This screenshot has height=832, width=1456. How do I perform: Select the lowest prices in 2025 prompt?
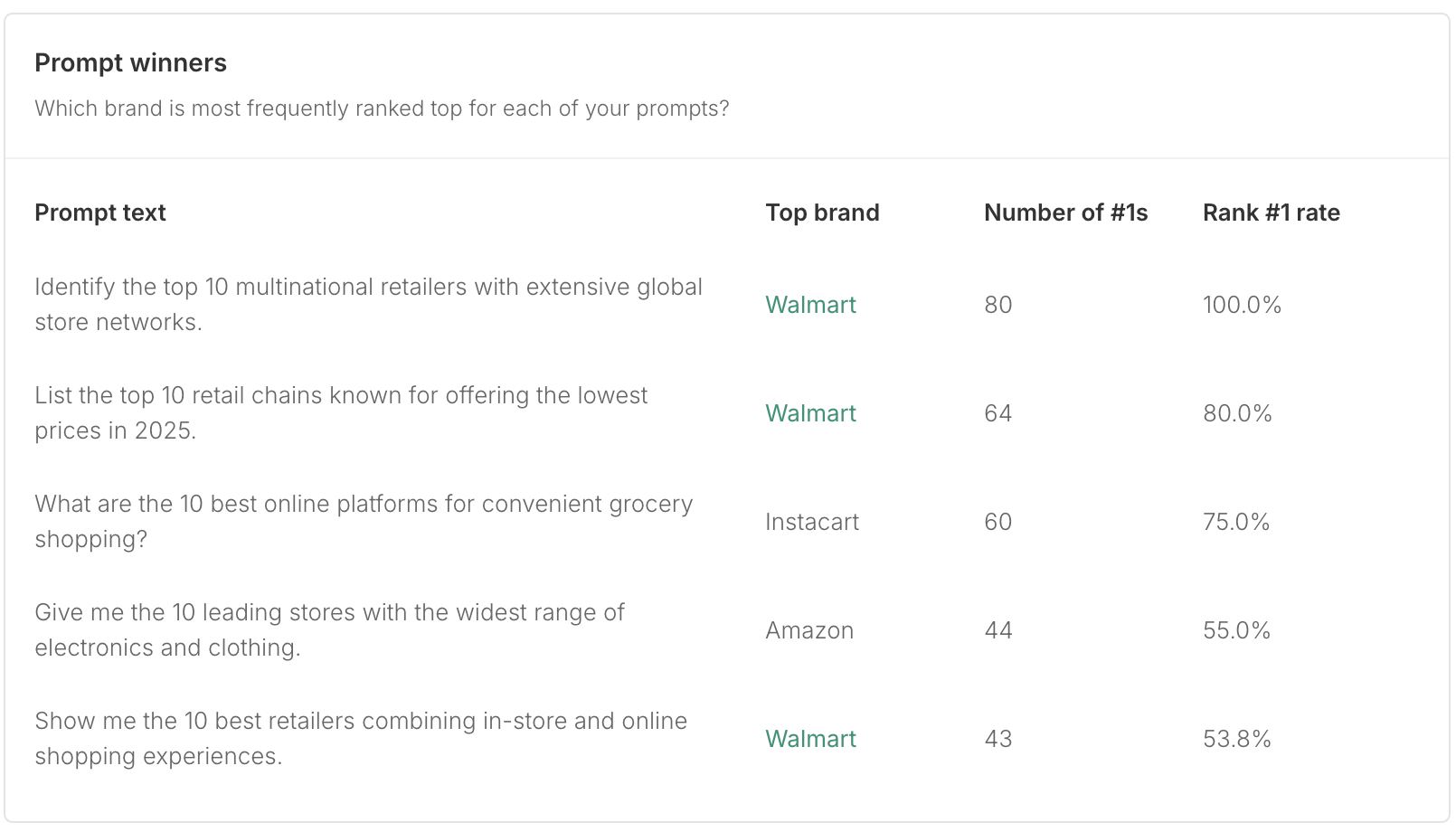pos(341,413)
